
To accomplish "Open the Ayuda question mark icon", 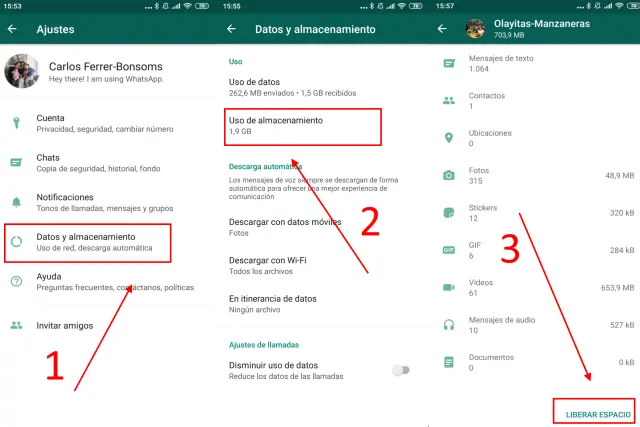I will click(x=17, y=281).
